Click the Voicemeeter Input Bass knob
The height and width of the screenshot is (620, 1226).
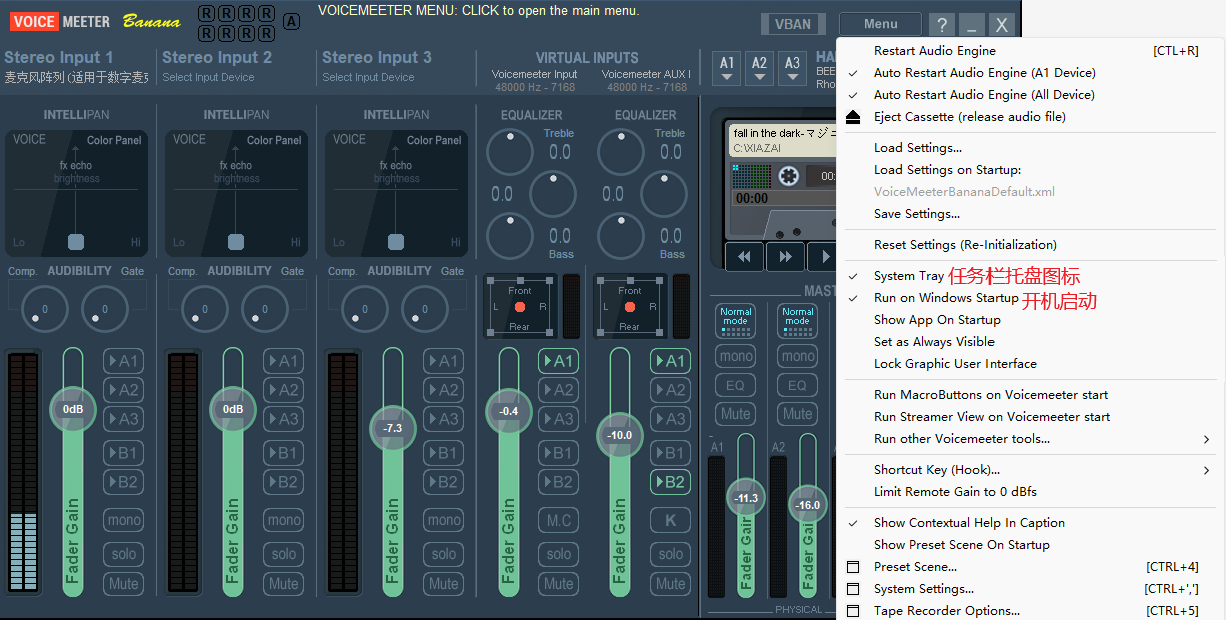pos(510,236)
